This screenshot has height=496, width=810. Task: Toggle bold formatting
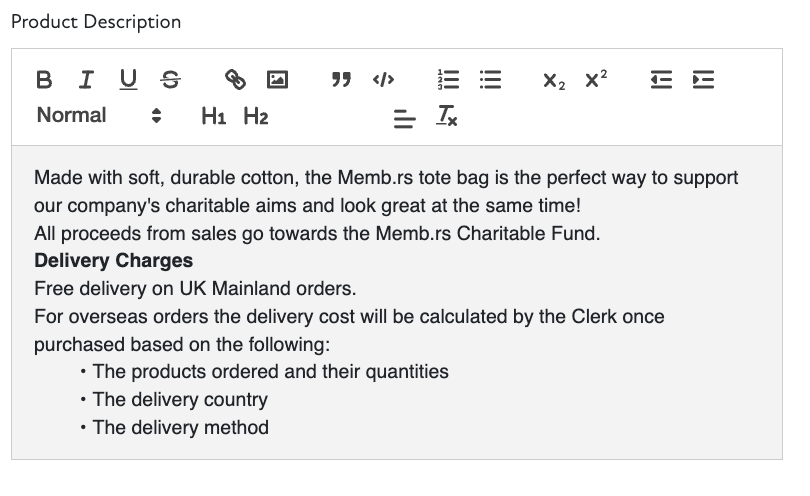(44, 80)
